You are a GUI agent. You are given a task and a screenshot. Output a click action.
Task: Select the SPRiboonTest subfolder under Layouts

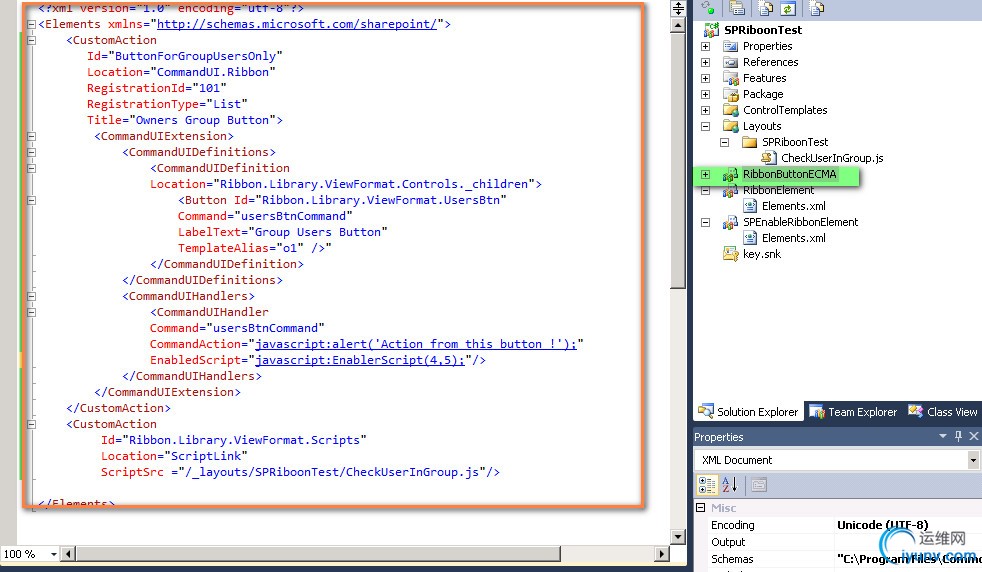[795, 142]
